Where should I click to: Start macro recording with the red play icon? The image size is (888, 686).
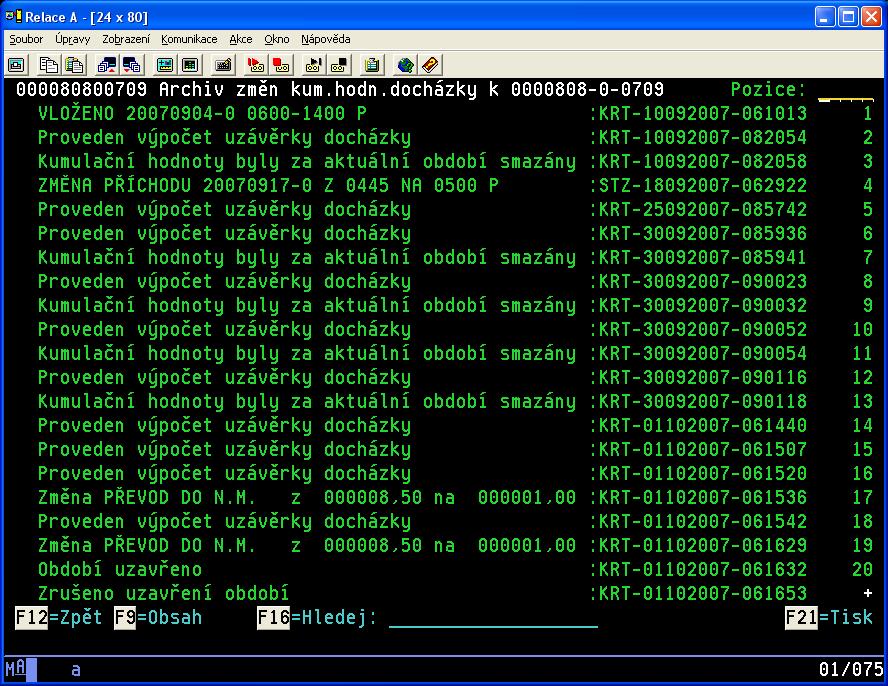tap(256, 65)
